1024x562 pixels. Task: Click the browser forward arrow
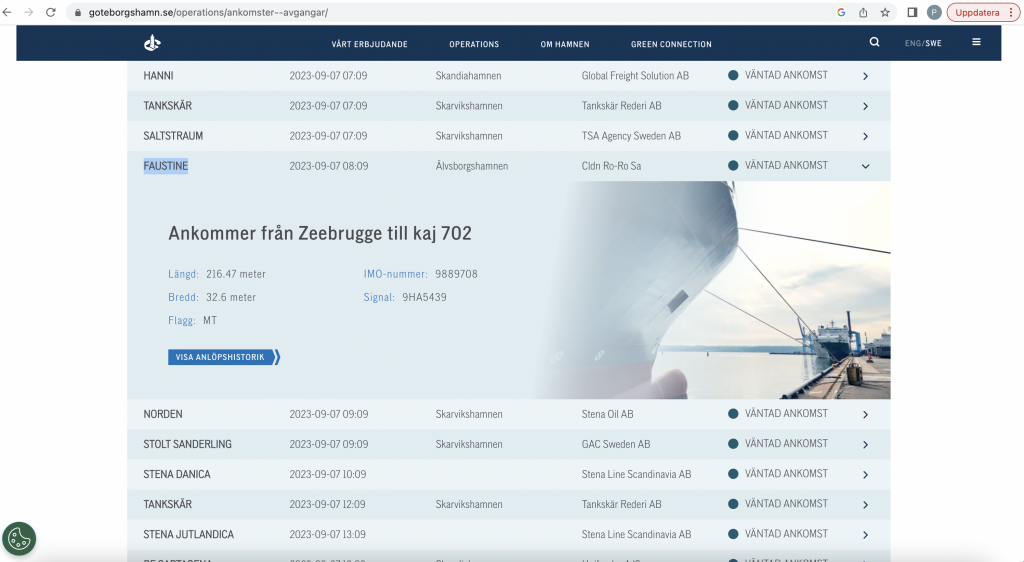pos(29,12)
